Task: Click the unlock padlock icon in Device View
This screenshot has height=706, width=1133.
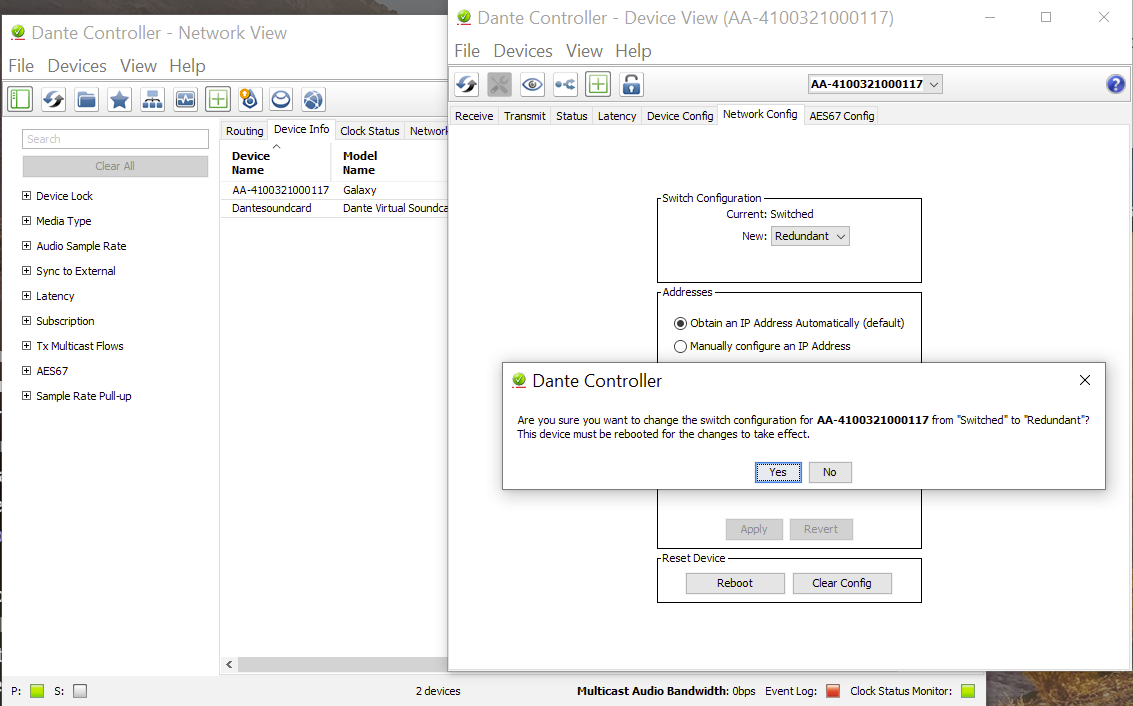Action: (x=631, y=85)
